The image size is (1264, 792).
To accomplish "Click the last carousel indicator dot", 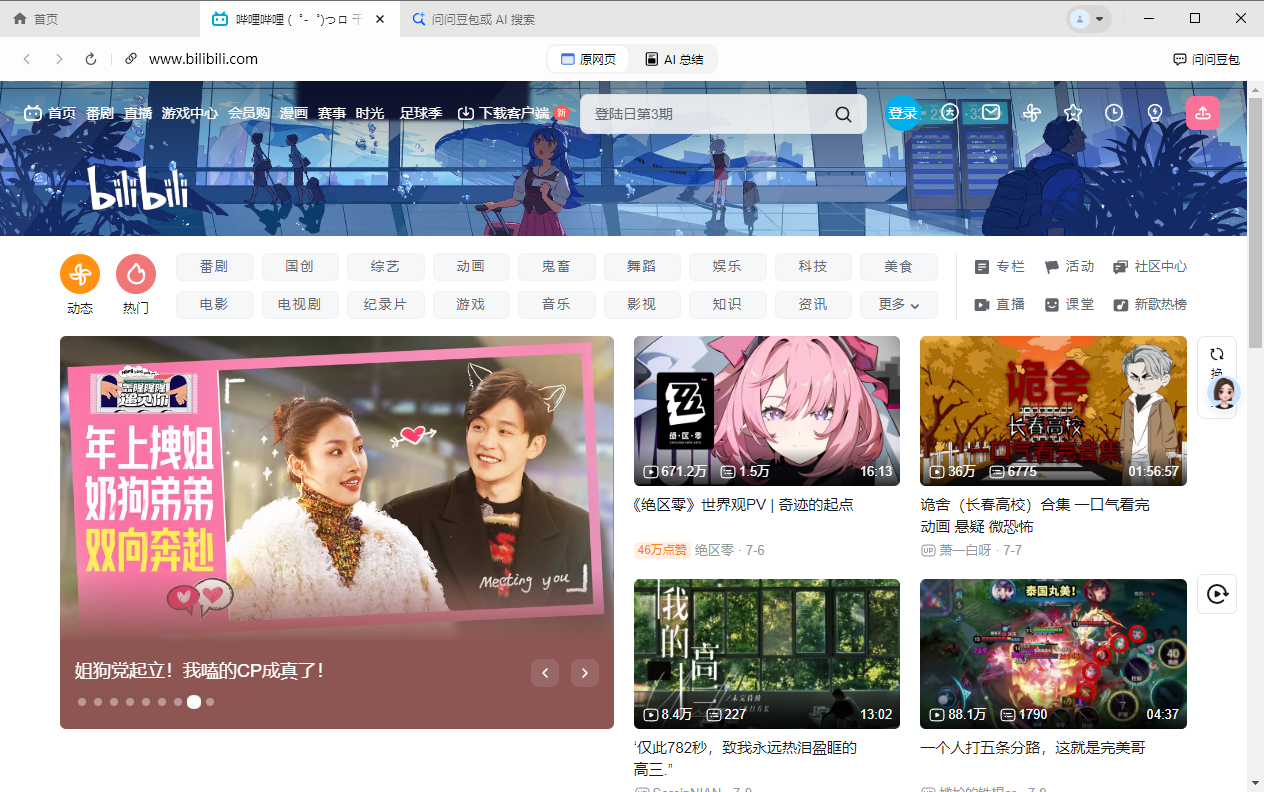I will click(x=210, y=702).
